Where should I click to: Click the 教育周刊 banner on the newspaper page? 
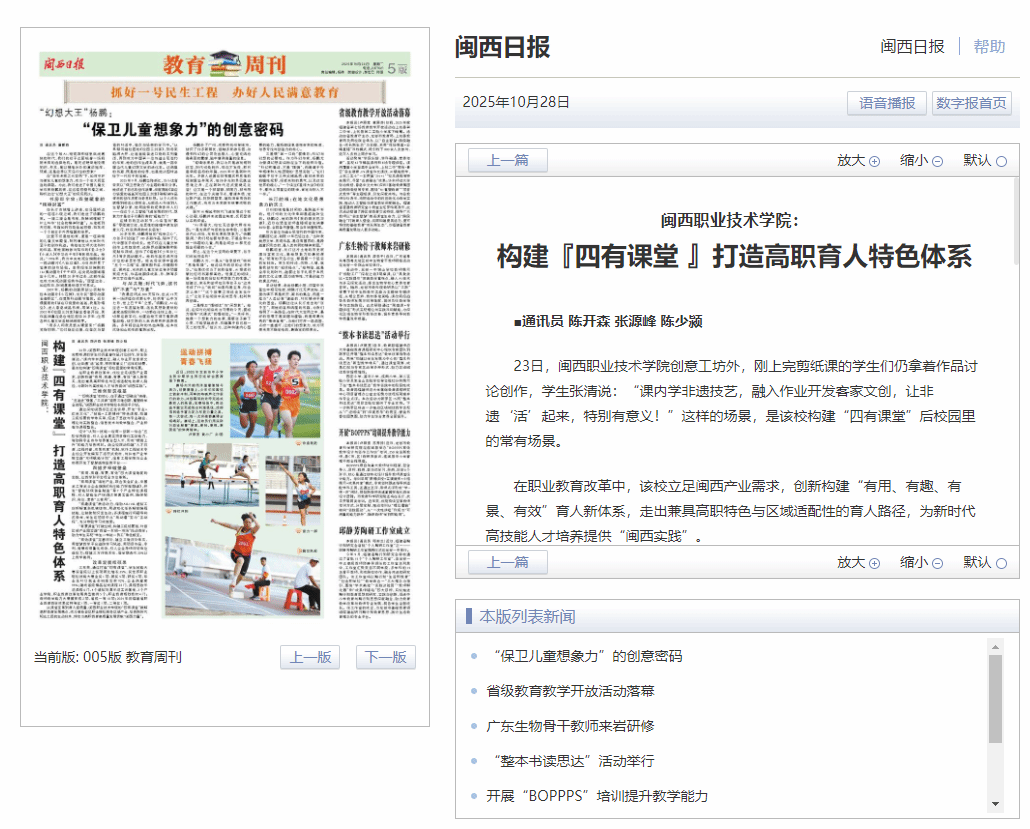(225, 66)
